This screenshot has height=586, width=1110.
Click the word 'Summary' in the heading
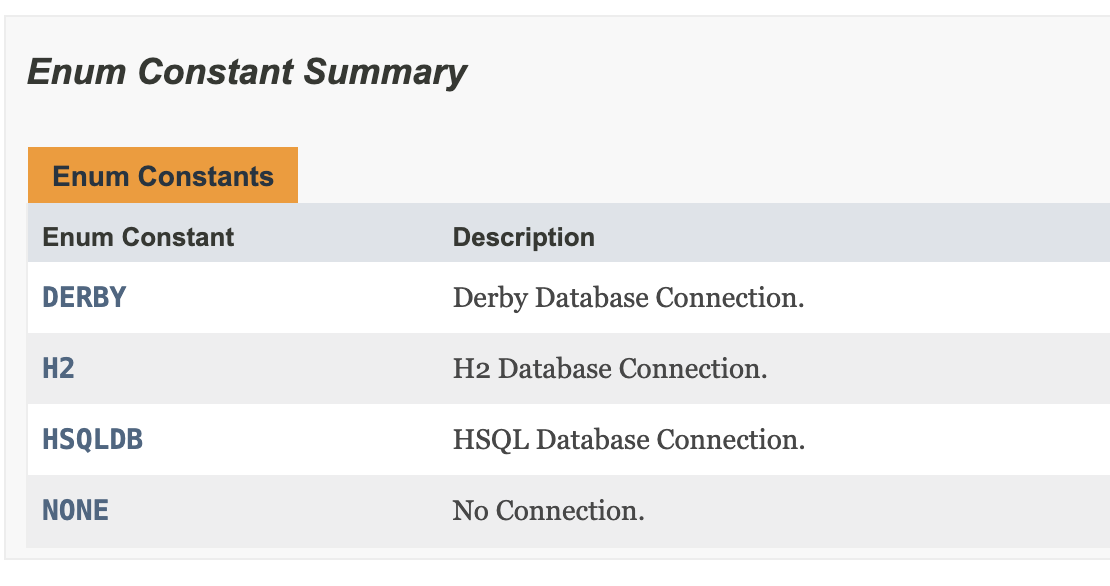coord(386,72)
